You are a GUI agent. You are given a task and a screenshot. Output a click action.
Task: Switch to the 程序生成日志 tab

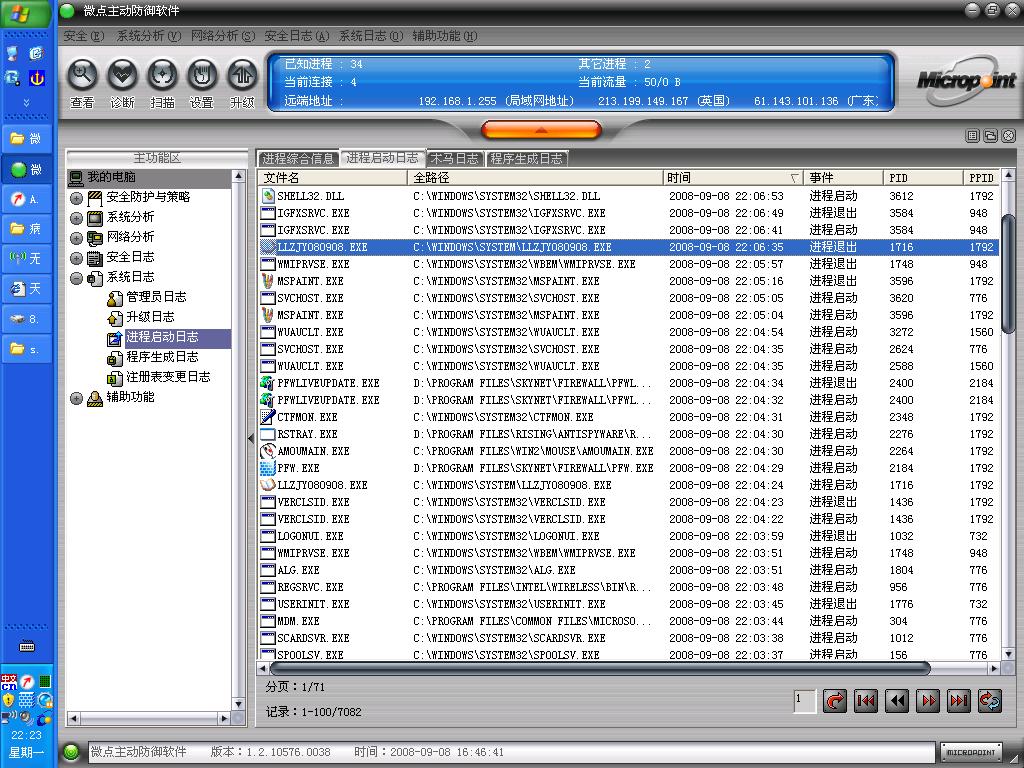[x=526, y=158]
